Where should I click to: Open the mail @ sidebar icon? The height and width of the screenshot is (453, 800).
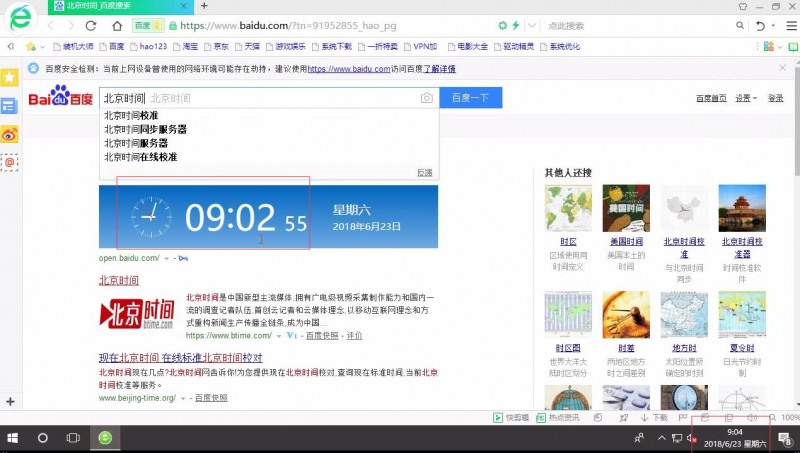10,162
